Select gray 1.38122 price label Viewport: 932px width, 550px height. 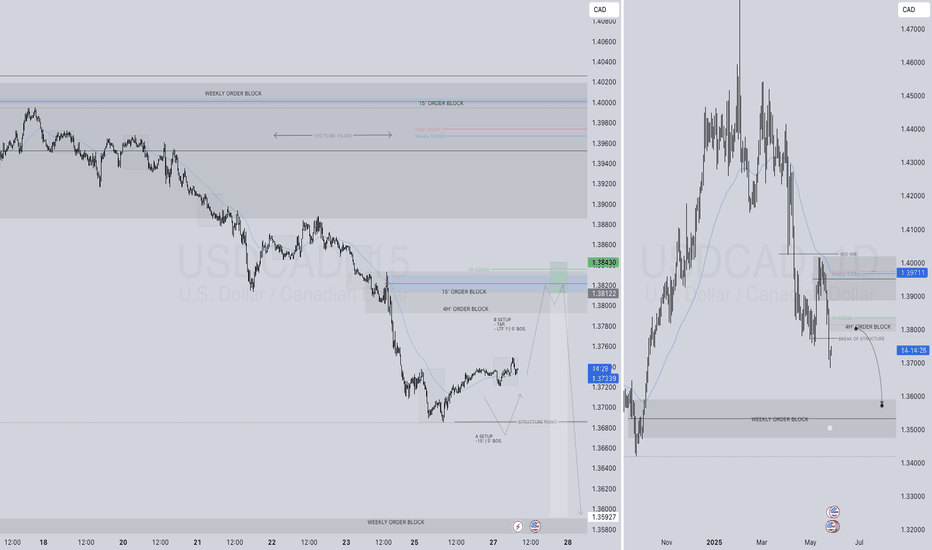pos(603,293)
